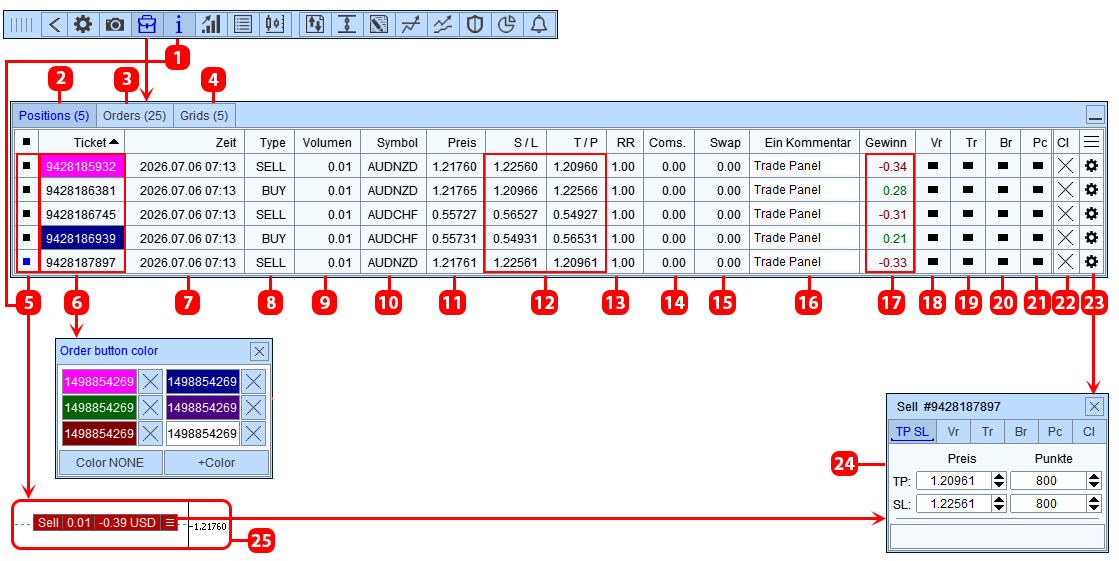
Task: Click the up/down arrows toolbar icon
Action: coord(315,24)
